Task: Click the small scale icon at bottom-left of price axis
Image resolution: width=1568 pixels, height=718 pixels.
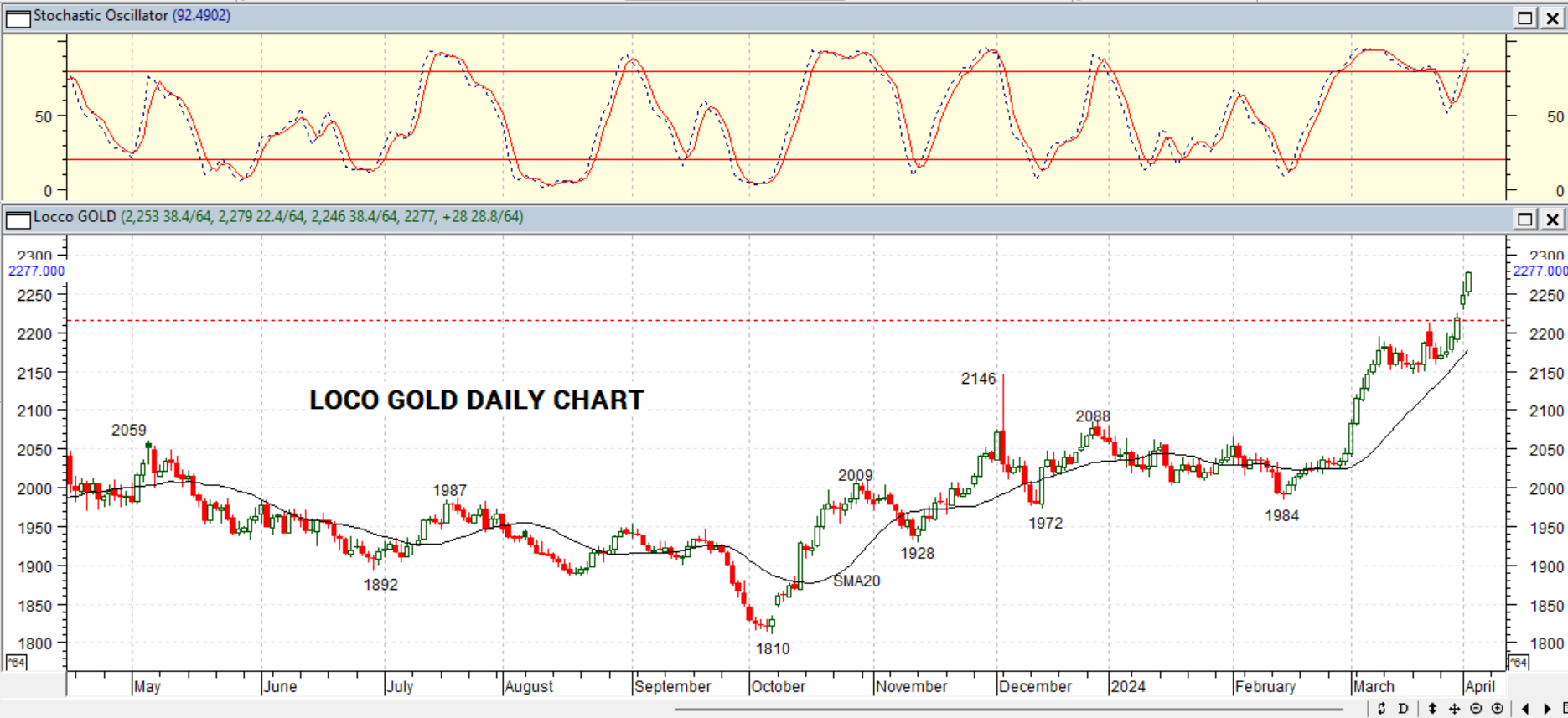Action: coord(16,663)
